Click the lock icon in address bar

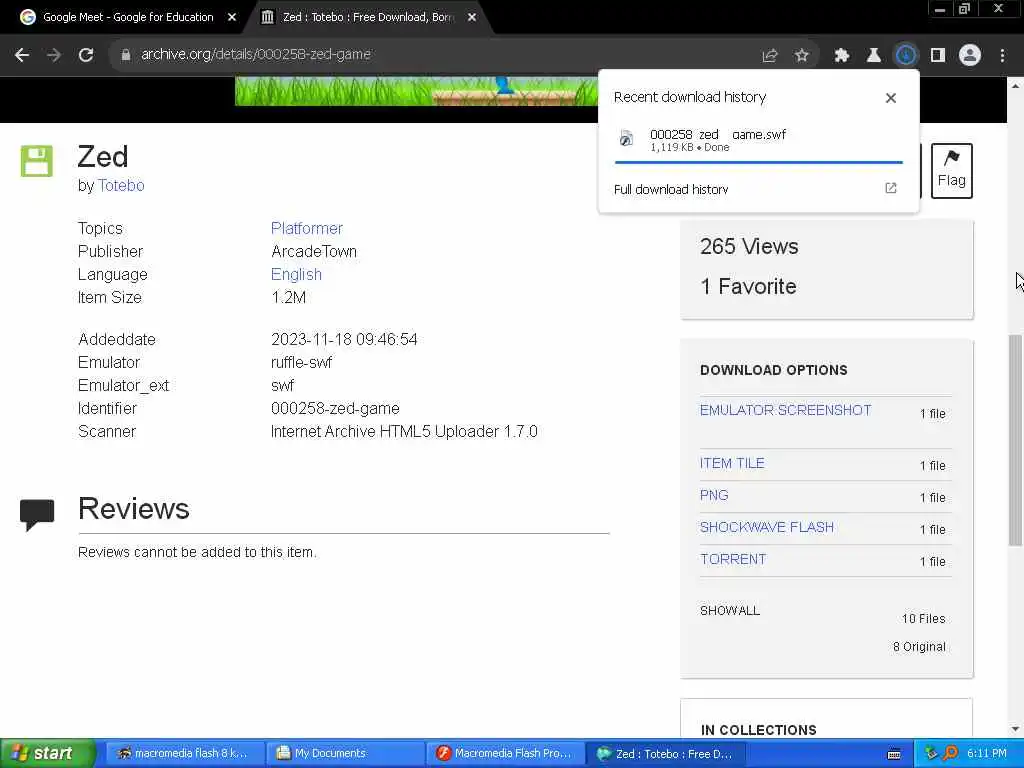[x=125, y=55]
